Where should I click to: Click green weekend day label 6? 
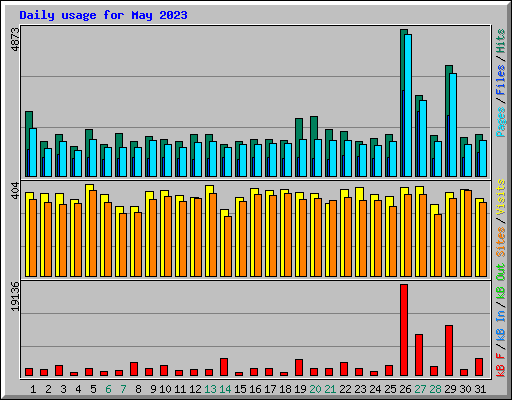(x=108, y=389)
